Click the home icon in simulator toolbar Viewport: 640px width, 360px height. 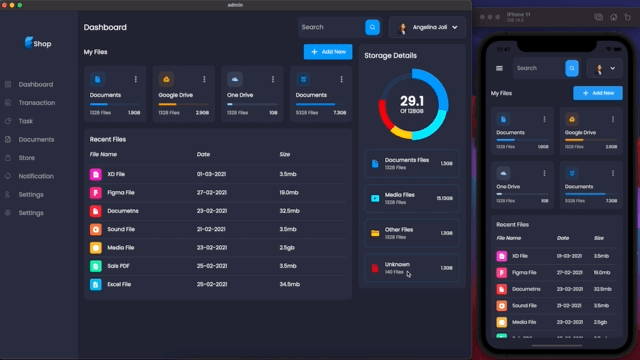pos(613,17)
